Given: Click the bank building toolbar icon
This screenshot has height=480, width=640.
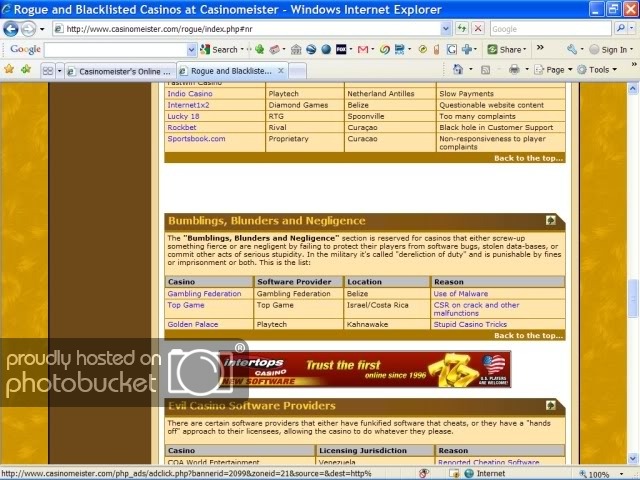Looking at the screenshot, I should point(296,50).
